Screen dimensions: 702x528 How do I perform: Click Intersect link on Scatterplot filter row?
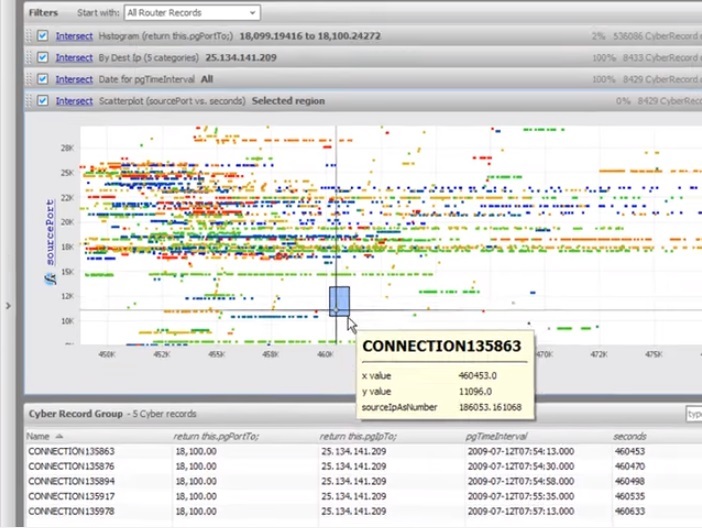(74, 101)
